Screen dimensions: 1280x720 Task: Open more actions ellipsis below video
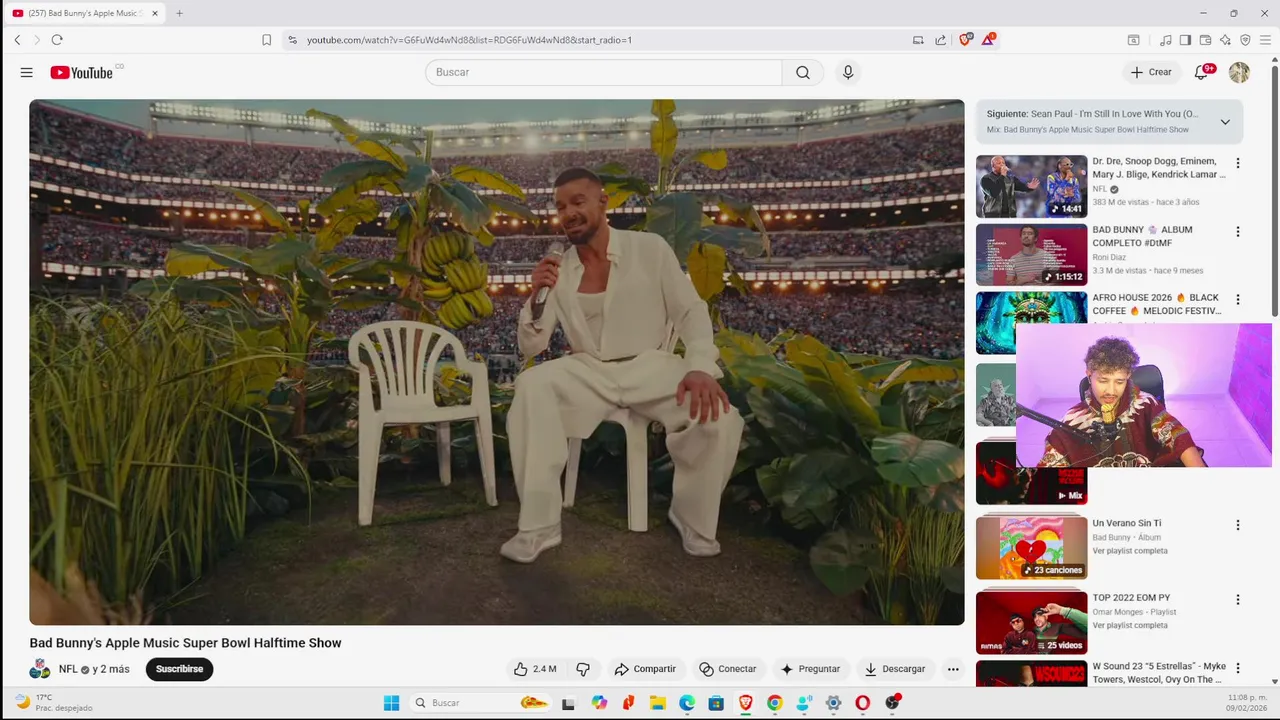953,669
